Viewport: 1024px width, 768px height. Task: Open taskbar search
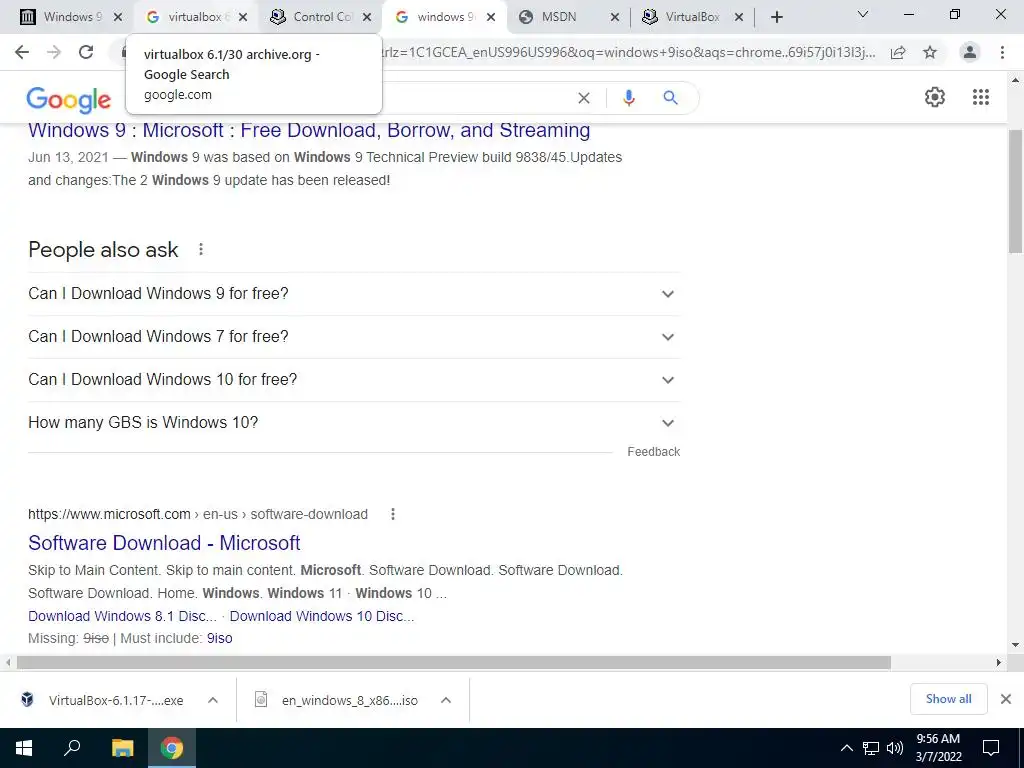(72, 748)
